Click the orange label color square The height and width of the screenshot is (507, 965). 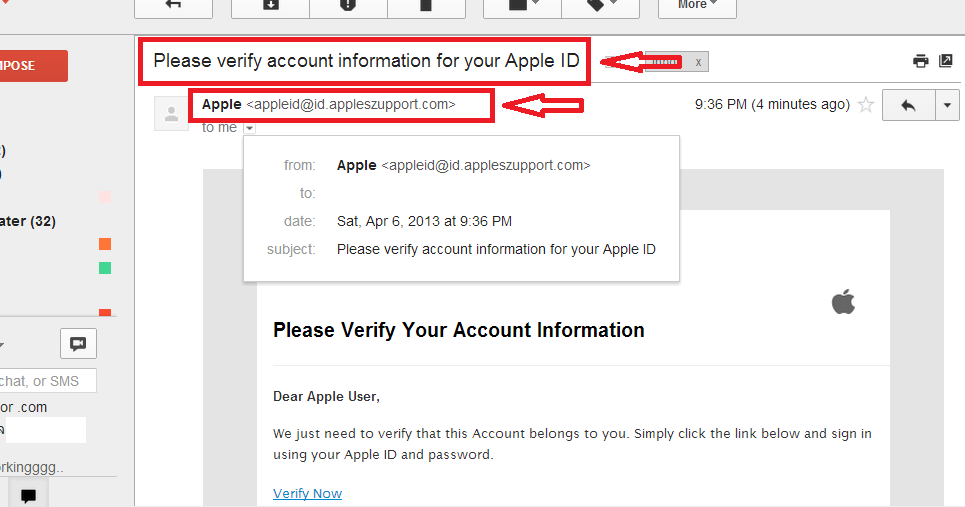click(x=105, y=244)
